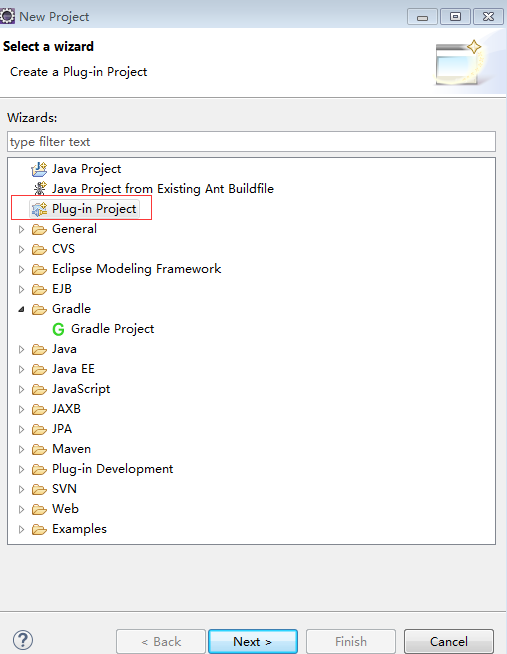Select the green Gradle Project icon
Viewport: 507px width, 654px height.
coord(58,329)
